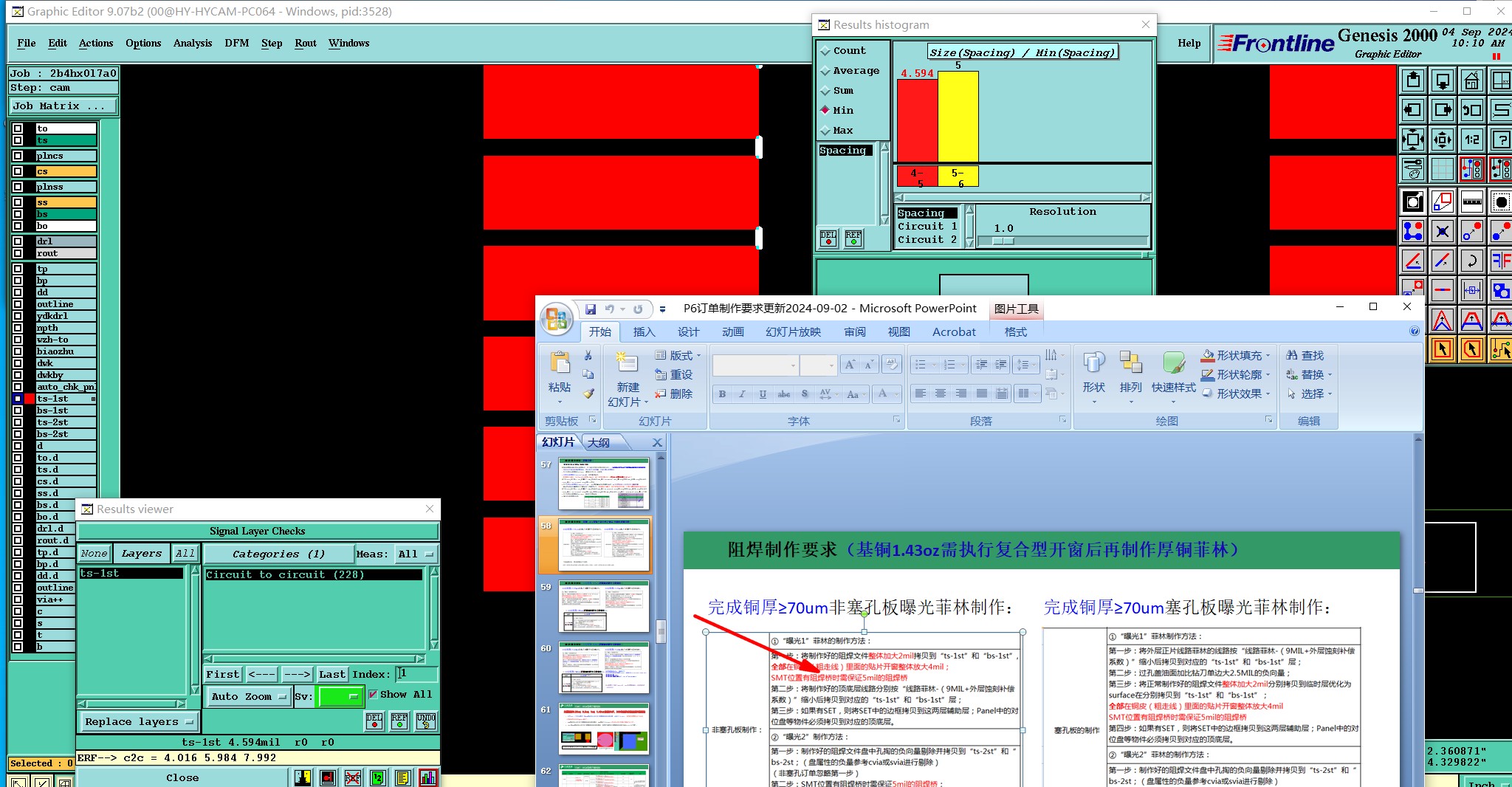The height and width of the screenshot is (787, 1512).
Task: Click the Home view house icon
Action: (x=1471, y=80)
